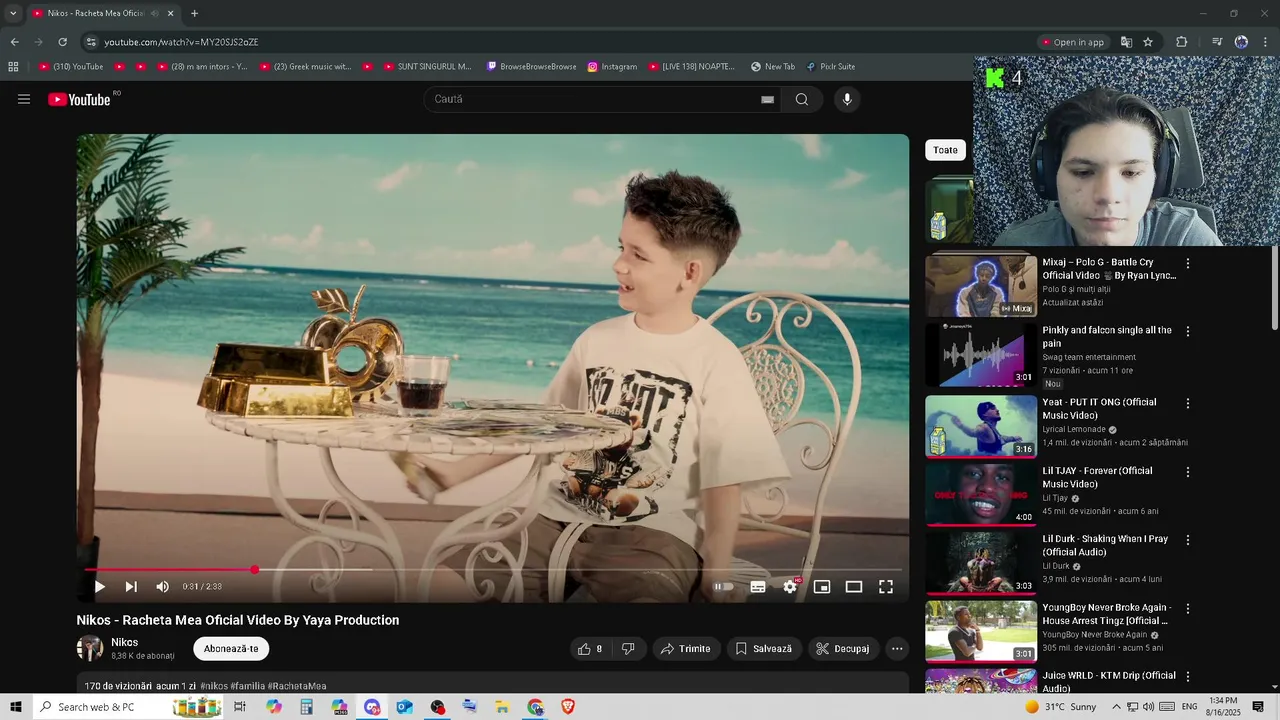This screenshot has width=1280, height=720.
Task: Save video using the Salvează button
Action: click(x=764, y=649)
